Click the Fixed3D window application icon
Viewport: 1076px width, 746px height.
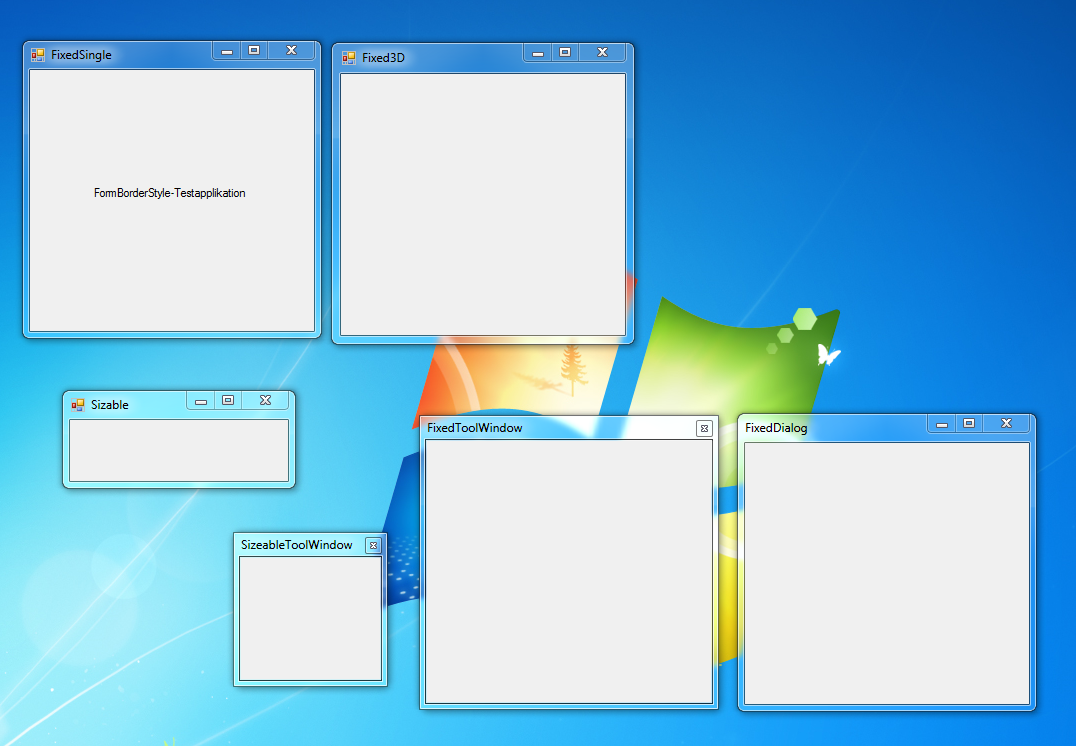pyautogui.click(x=349, y=58)
